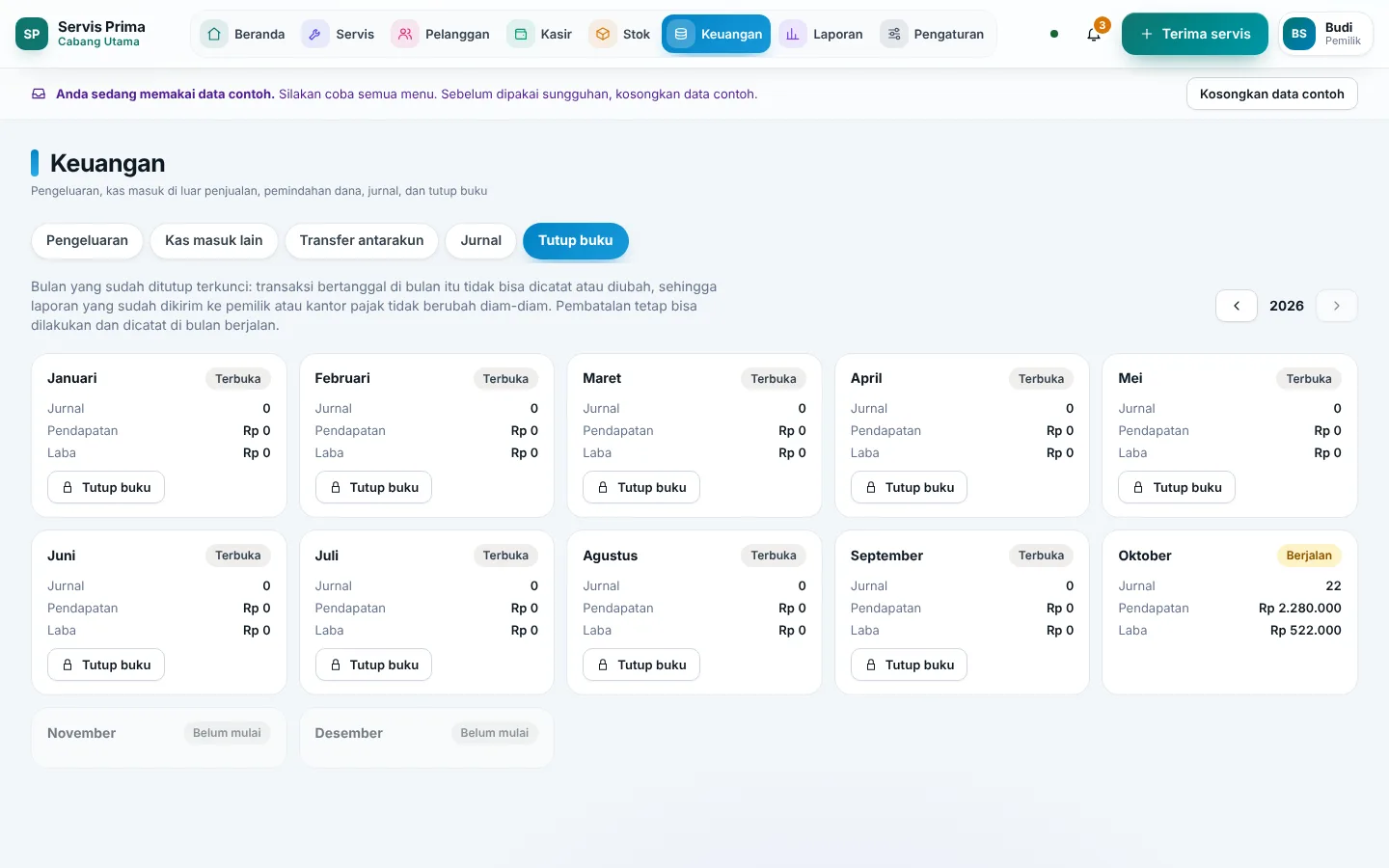Click the Keuangan page heading
This screenshot has width=1389, height=868.
pos(108,163)
